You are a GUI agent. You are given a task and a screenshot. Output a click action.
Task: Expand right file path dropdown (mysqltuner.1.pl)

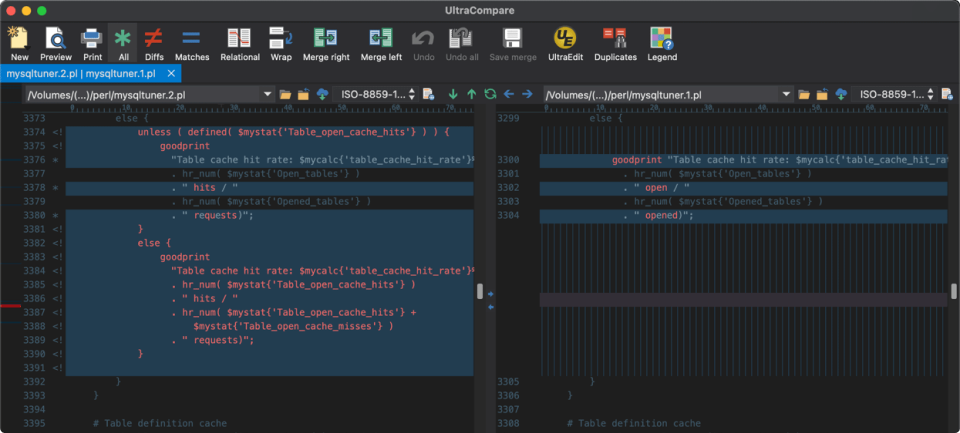[786, 94]
